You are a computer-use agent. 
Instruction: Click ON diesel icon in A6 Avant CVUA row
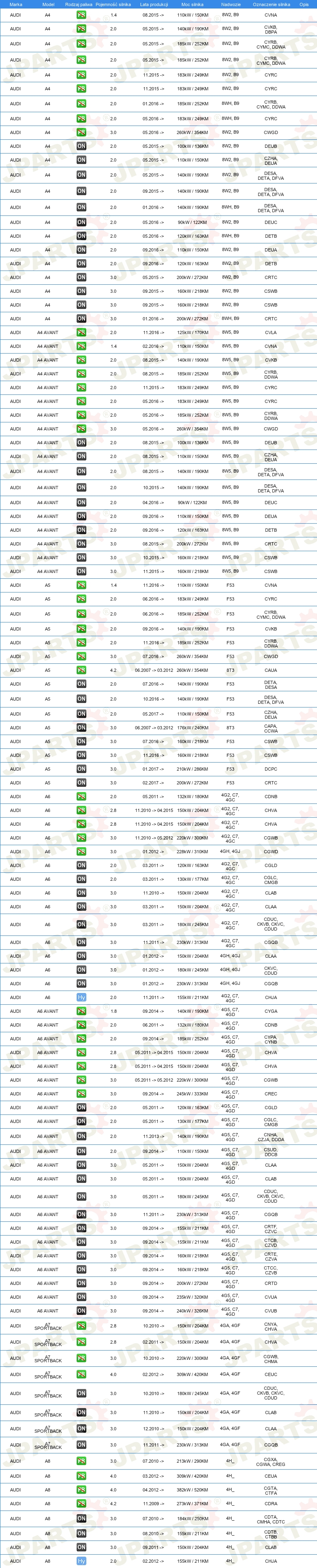tap(81, 1297)
